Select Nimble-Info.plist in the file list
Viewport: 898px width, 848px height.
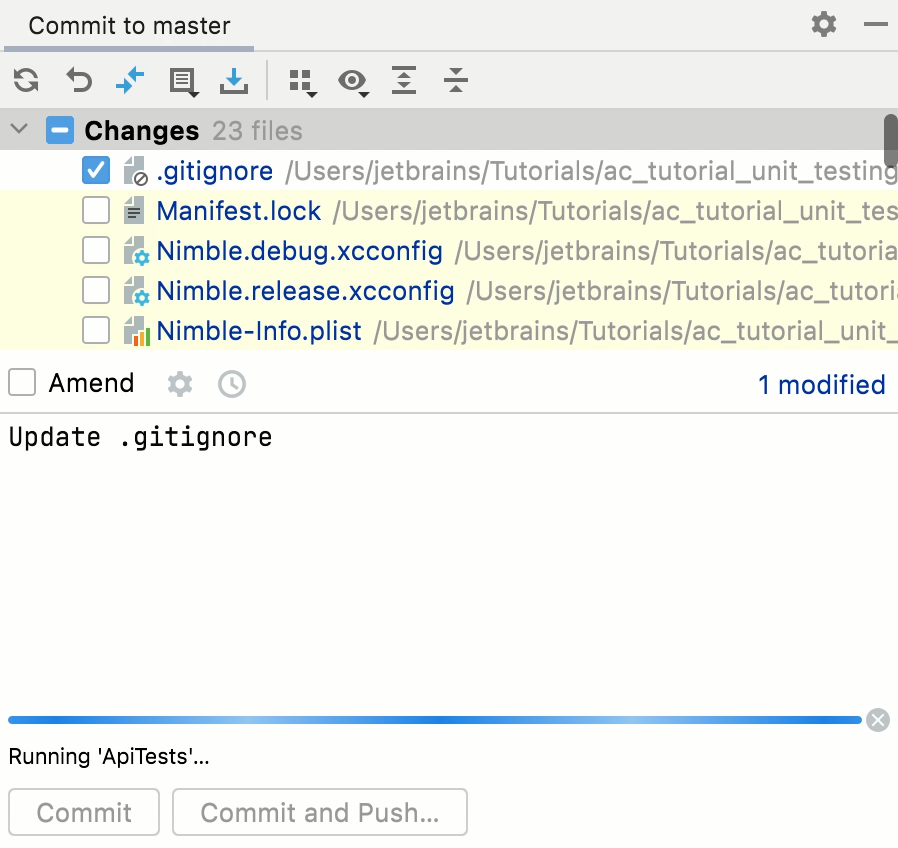(x=259, y=330)
